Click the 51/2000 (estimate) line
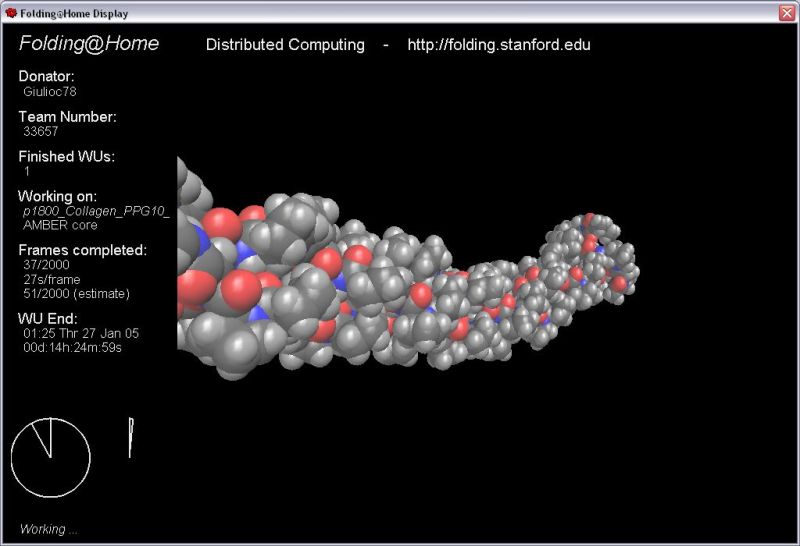The image size is (800, 546). click(76, 293)
